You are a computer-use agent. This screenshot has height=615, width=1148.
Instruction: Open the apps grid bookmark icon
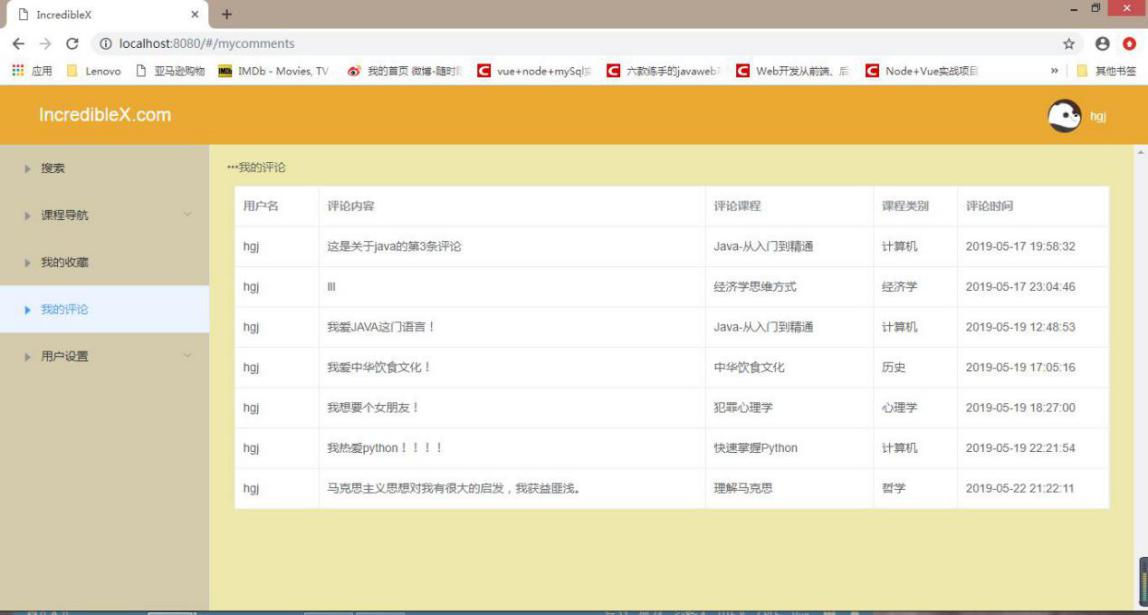(18, 71)
